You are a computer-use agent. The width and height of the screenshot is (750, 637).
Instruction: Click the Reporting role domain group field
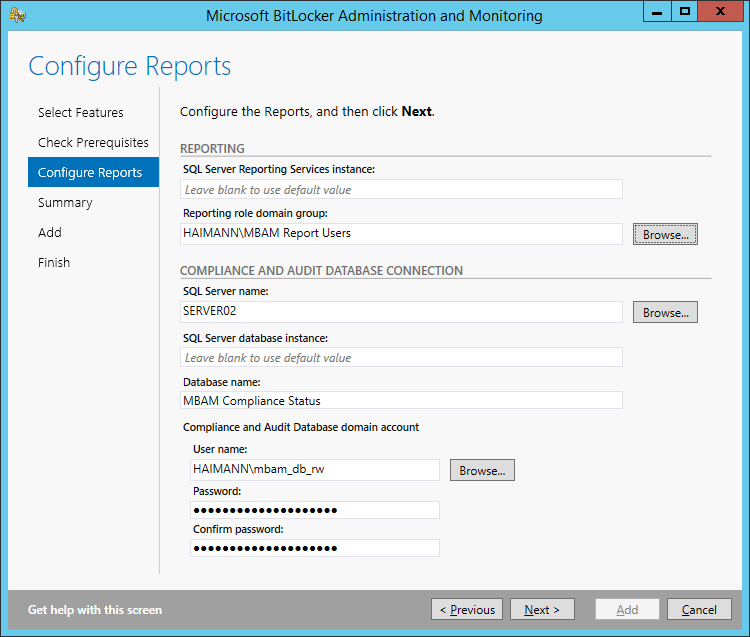click(x=401, y=233)
